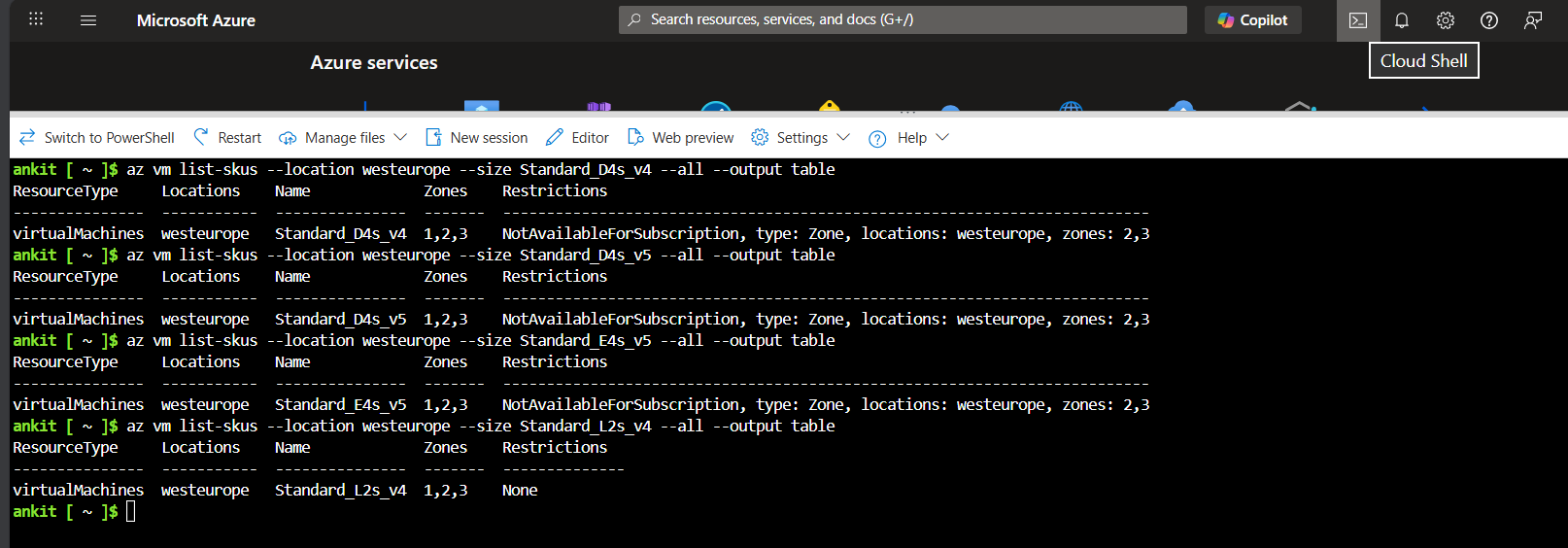Click the Standard_D4s_v5 result name
This screenshot has height=548, width=1568.
341,320
